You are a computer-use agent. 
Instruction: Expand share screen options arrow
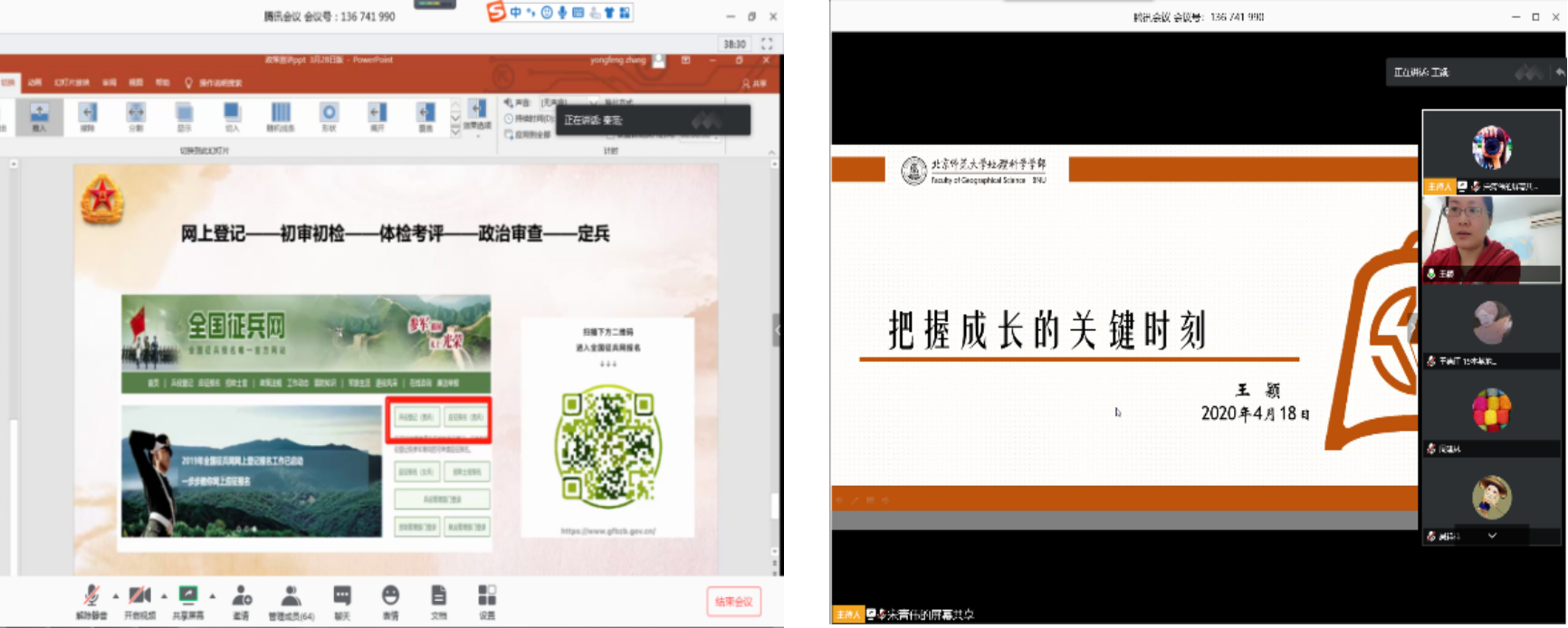[213, 595]
